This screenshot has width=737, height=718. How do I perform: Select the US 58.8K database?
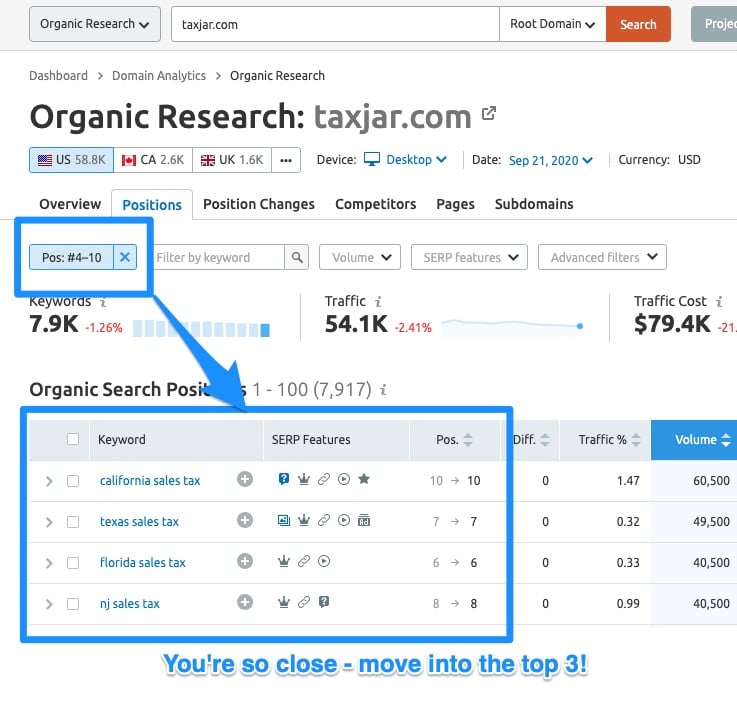pyautogui.click(x=71, y=160)
